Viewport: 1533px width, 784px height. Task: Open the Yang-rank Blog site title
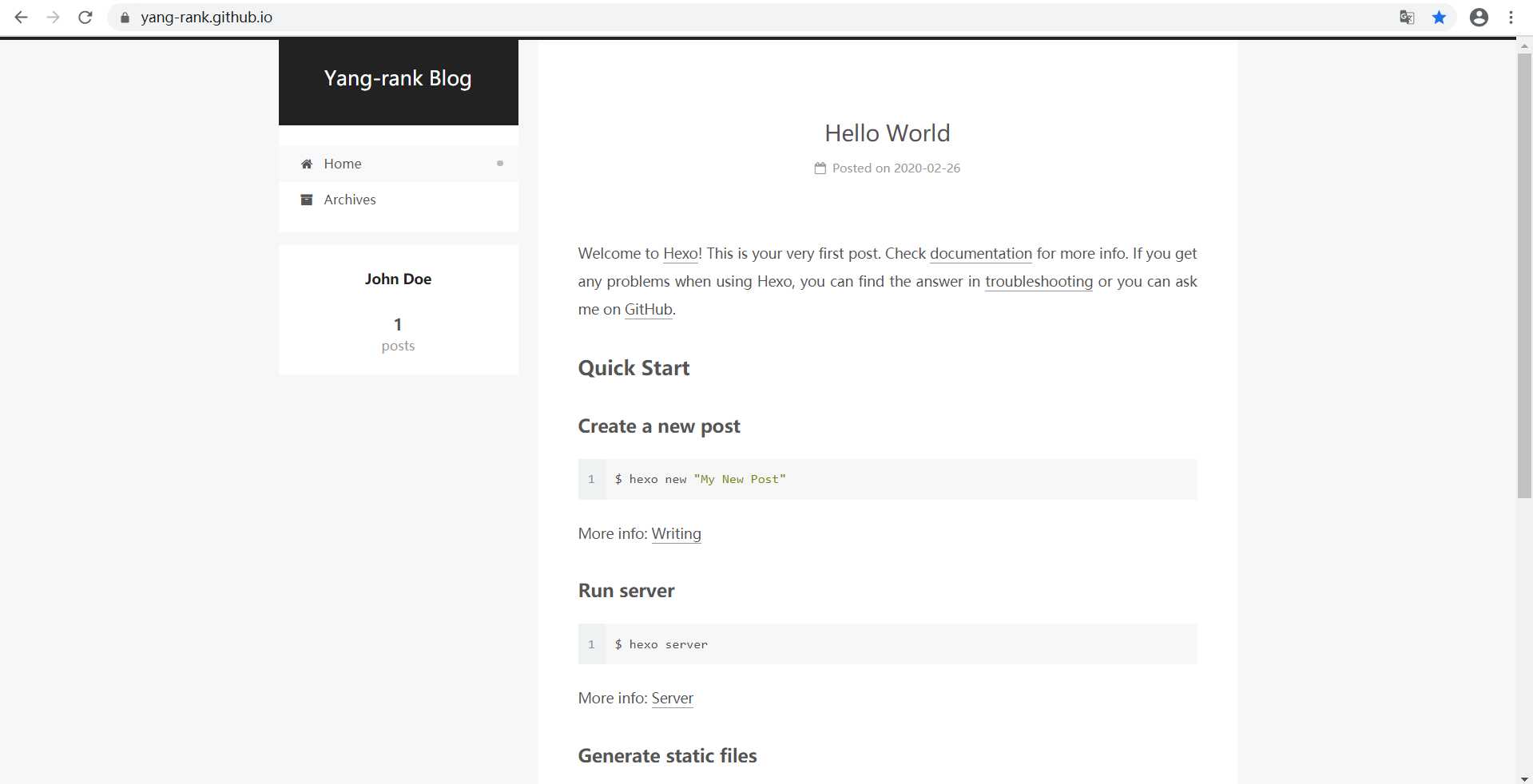(x=398, y=78)
